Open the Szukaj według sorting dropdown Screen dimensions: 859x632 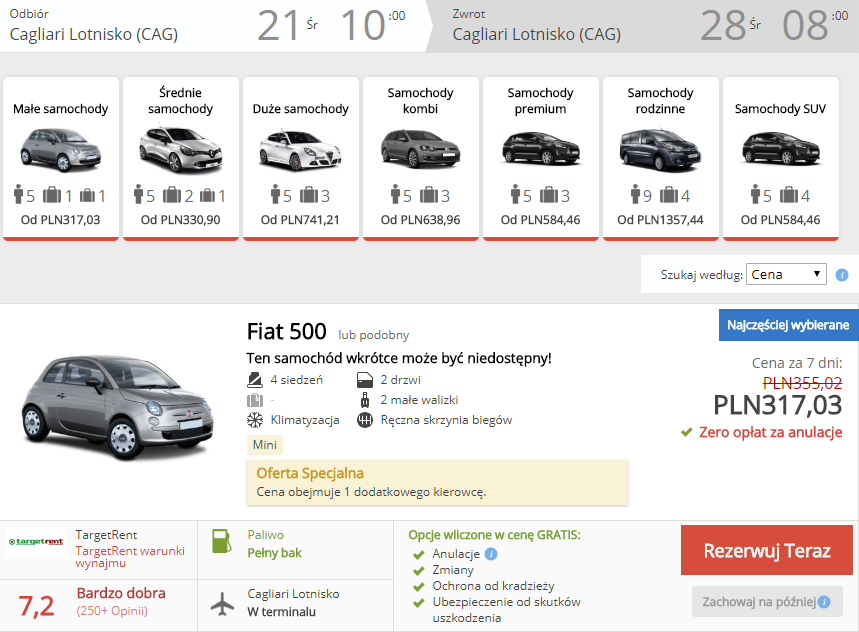[x=786, y=274]
